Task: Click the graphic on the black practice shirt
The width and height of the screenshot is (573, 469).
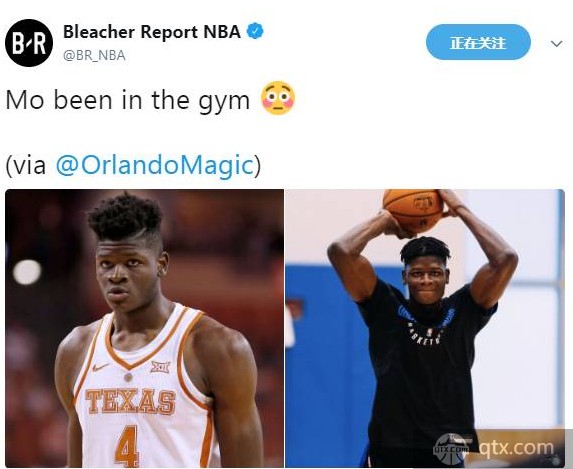Action: click(426, 325)
